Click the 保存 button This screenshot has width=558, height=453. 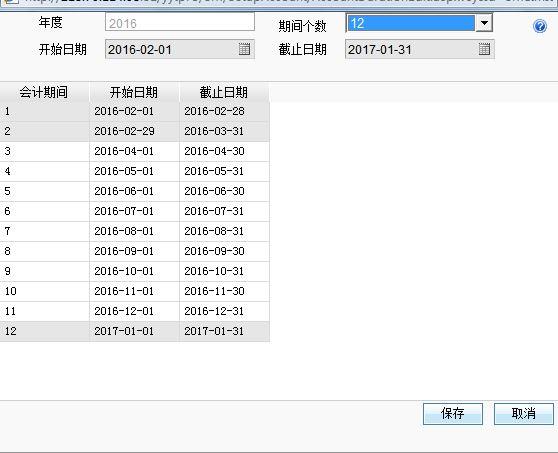[x=453, y=414]
